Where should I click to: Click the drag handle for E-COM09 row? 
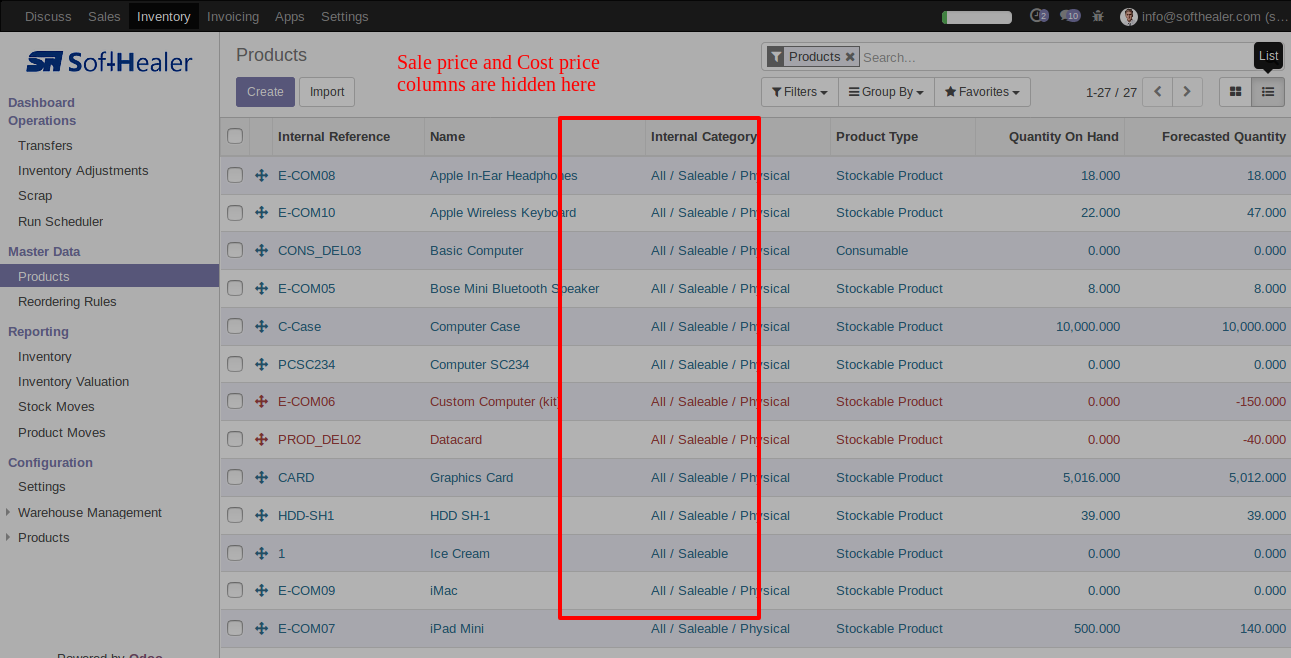pos(261,591)
